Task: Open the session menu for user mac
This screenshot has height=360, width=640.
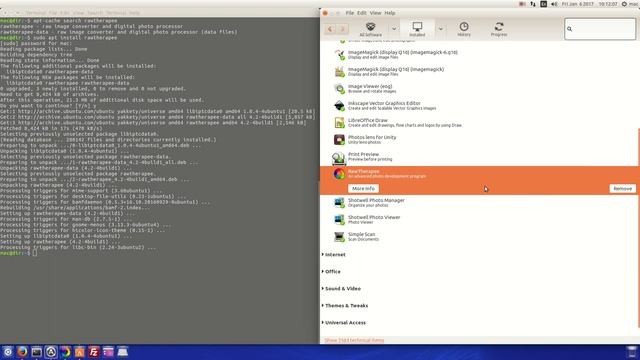Action: [x=630, y=4]
